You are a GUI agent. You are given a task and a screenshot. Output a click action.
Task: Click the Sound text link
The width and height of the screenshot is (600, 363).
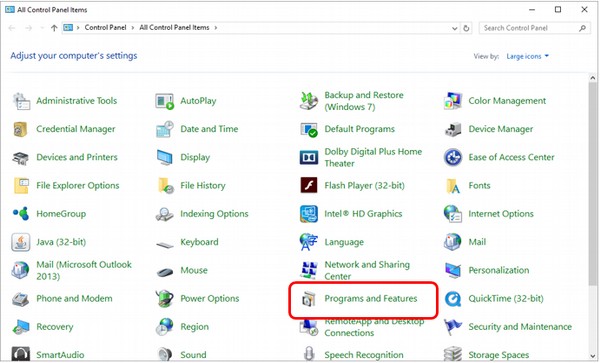point(194,355)
